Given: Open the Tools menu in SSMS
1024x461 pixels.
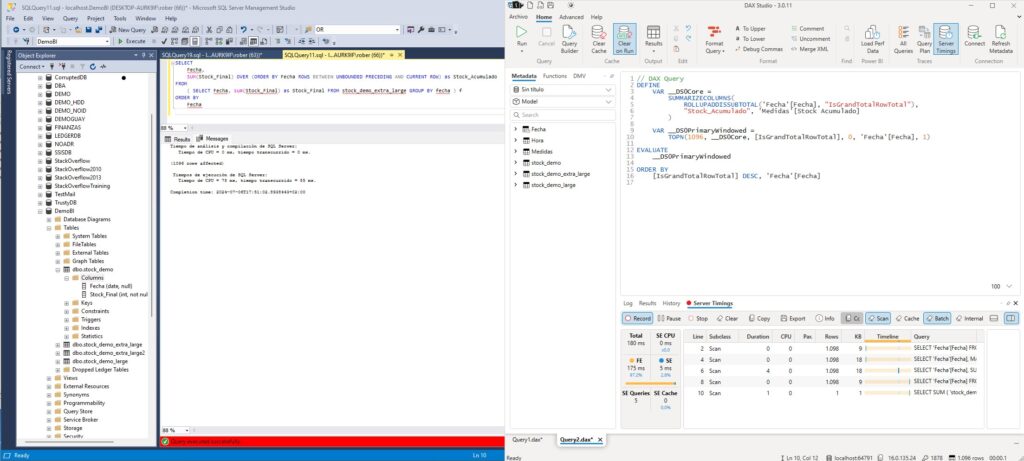Looking at the screenshot, I should coord(120,19).
